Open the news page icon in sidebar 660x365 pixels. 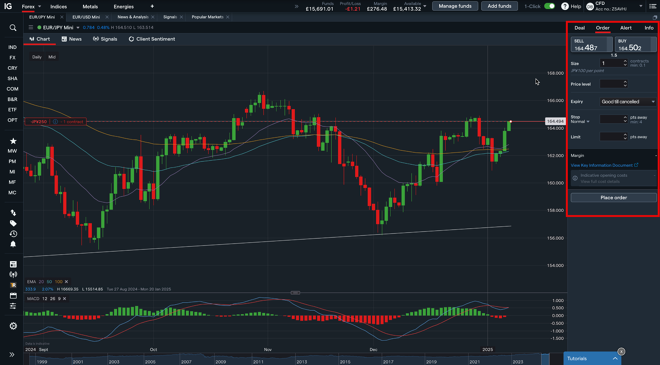[x=13, y=264]
